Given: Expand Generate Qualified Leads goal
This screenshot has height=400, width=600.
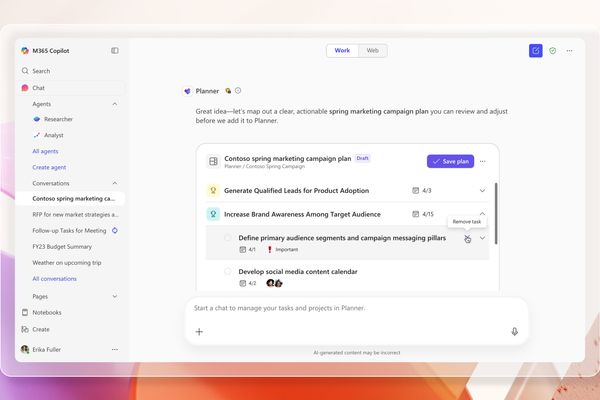Looking at the screenshot, I should (483, 191).
